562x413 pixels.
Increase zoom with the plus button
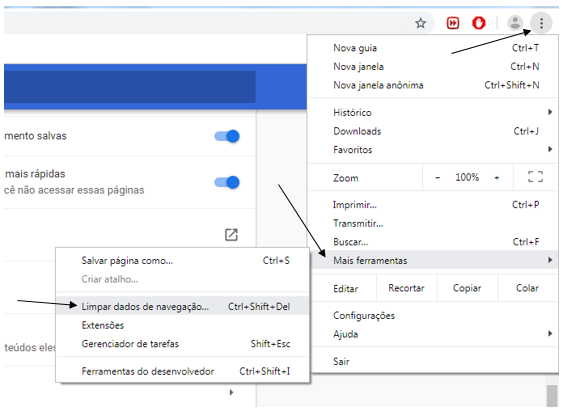click(497, 177)
